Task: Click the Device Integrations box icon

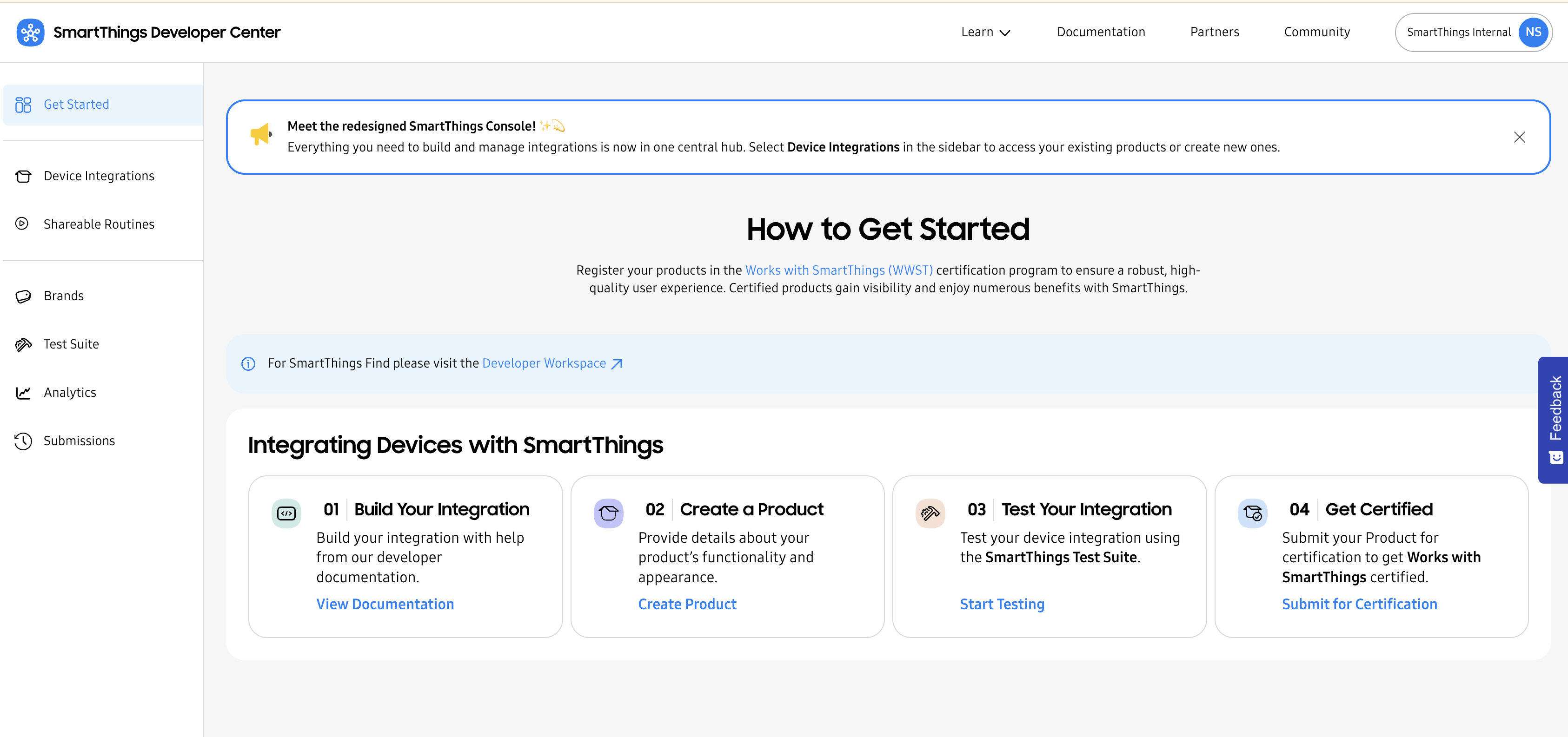Action: coord(23,176)
